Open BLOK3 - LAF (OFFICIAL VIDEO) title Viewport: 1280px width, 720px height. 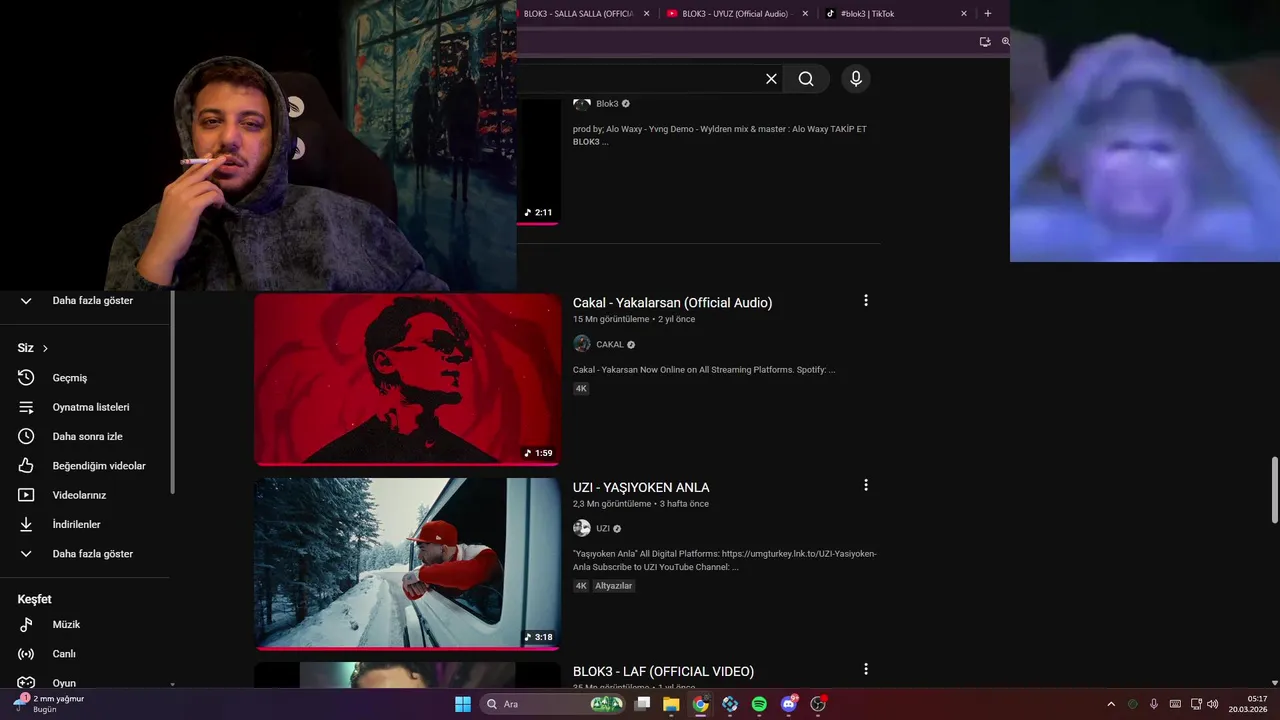(663, 671)
